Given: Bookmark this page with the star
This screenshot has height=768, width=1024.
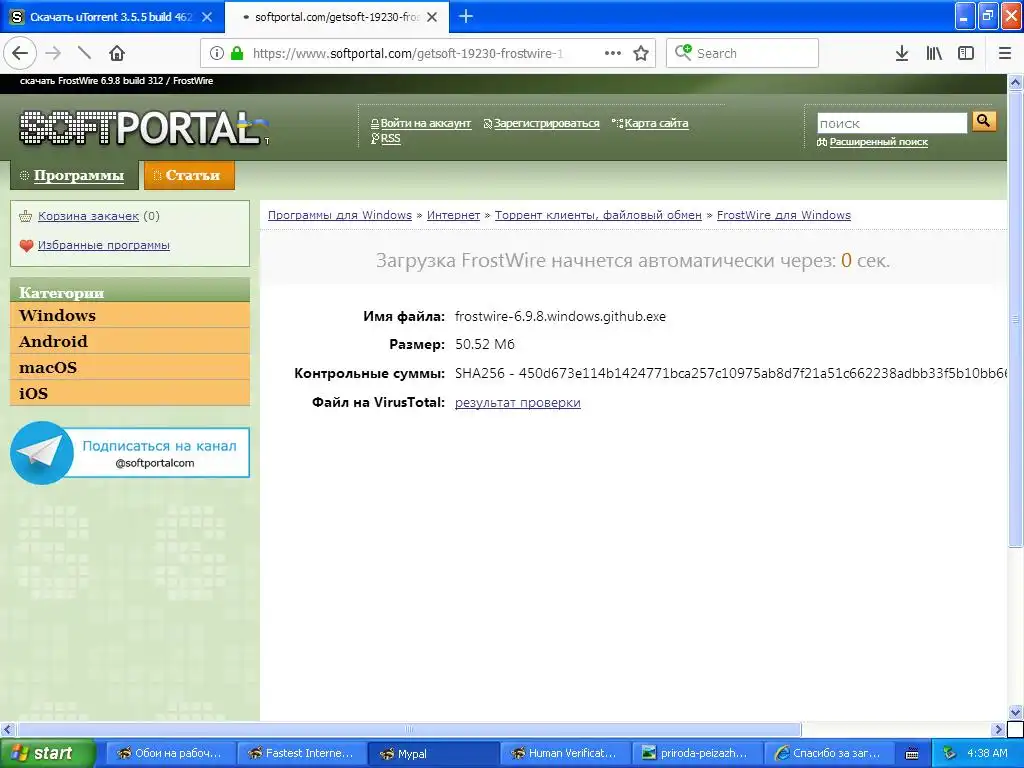Looking at the screenshot, I should pyautogui.click(x=641, y=54).
